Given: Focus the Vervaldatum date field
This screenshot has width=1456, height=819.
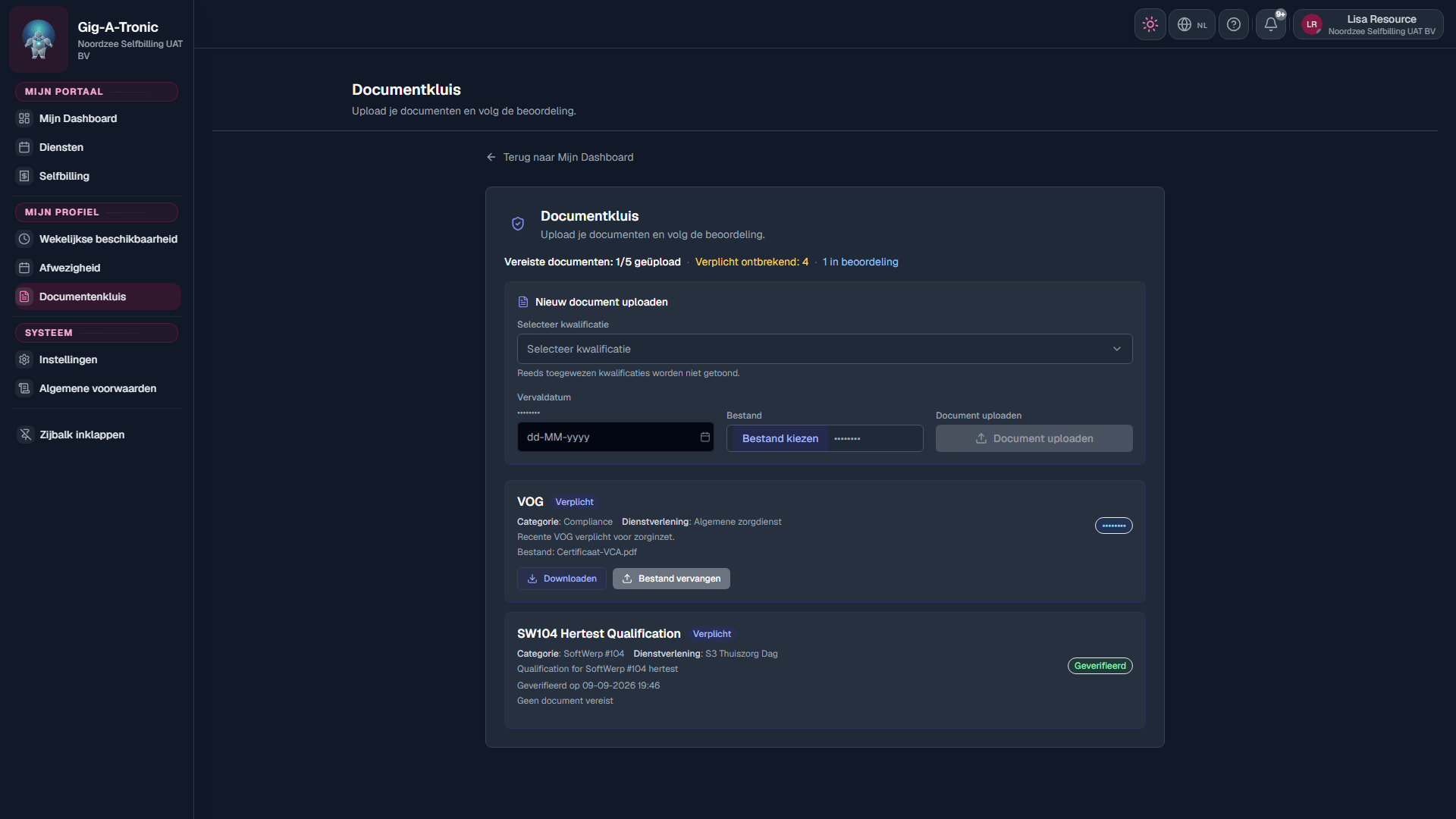Looking at the screenshot, I should click(x=615, y=437).
